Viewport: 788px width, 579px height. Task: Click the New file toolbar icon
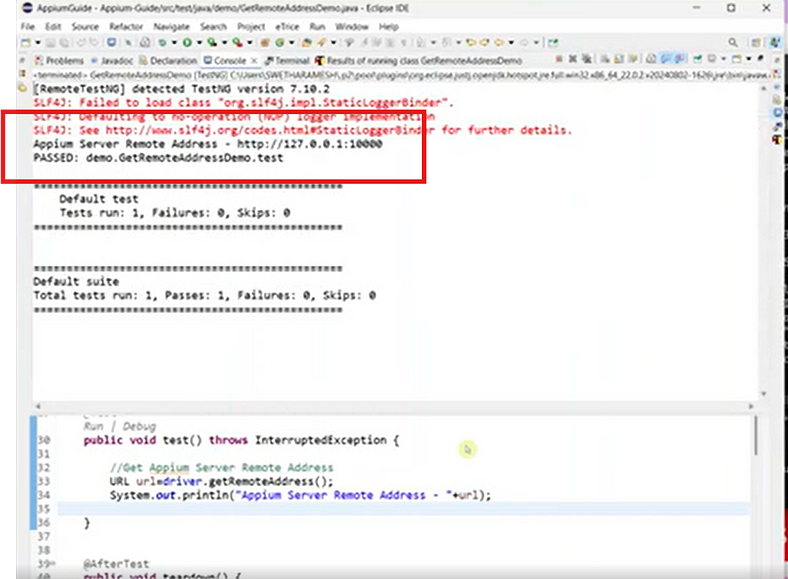[25, 43]
